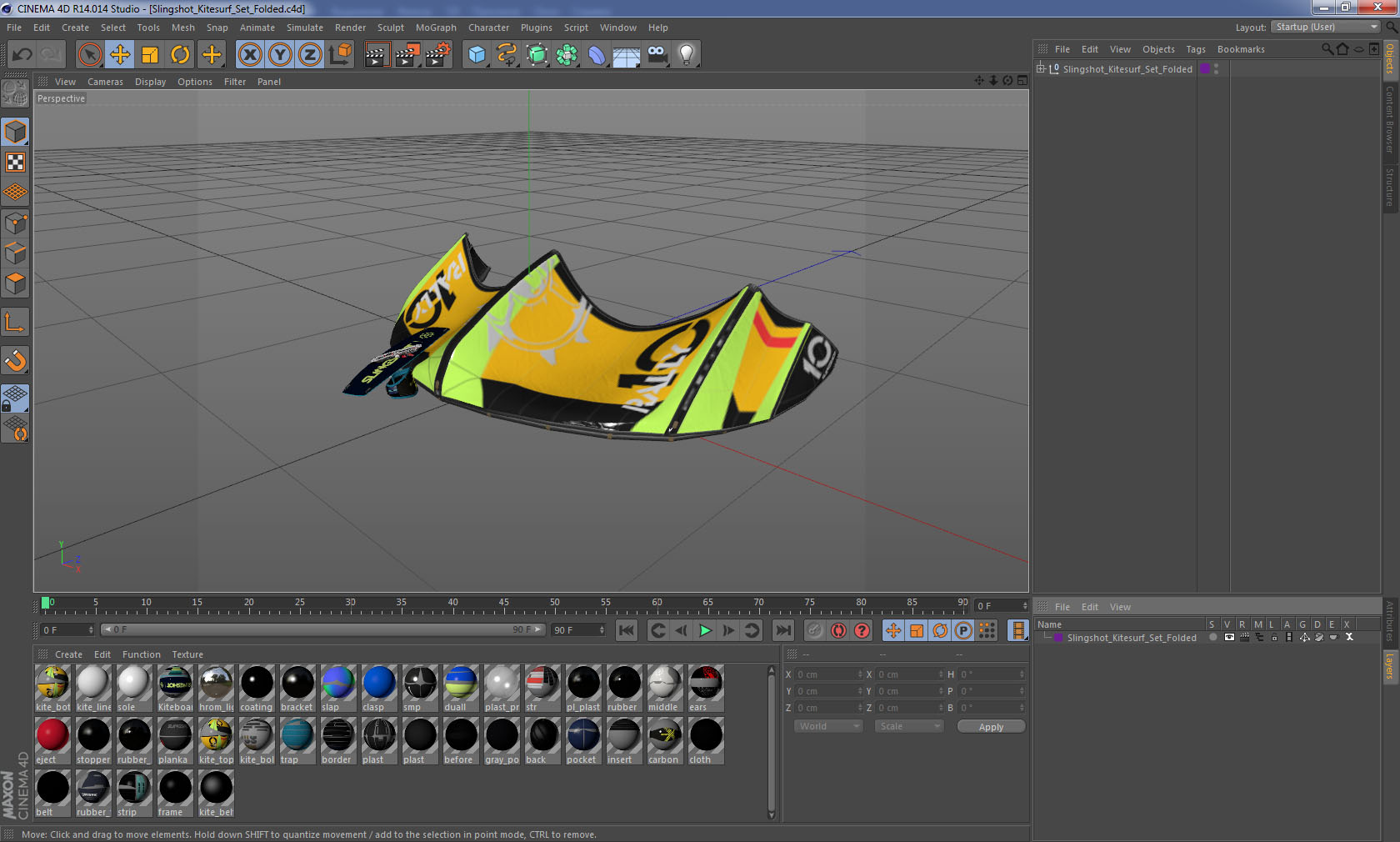Click the position Y input field

coord(830,691)
